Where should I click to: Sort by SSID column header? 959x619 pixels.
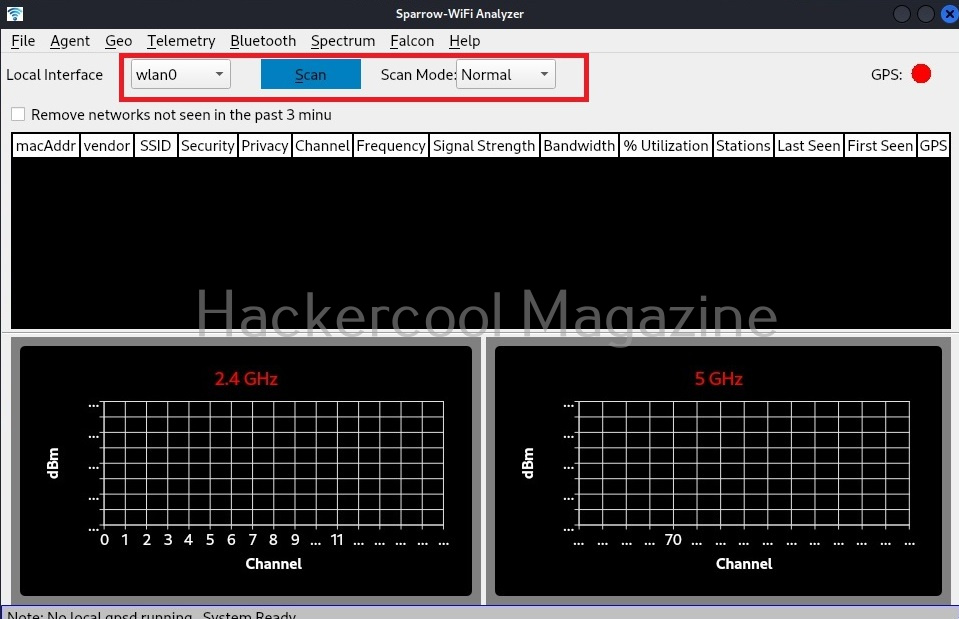[x=155, y=146]
